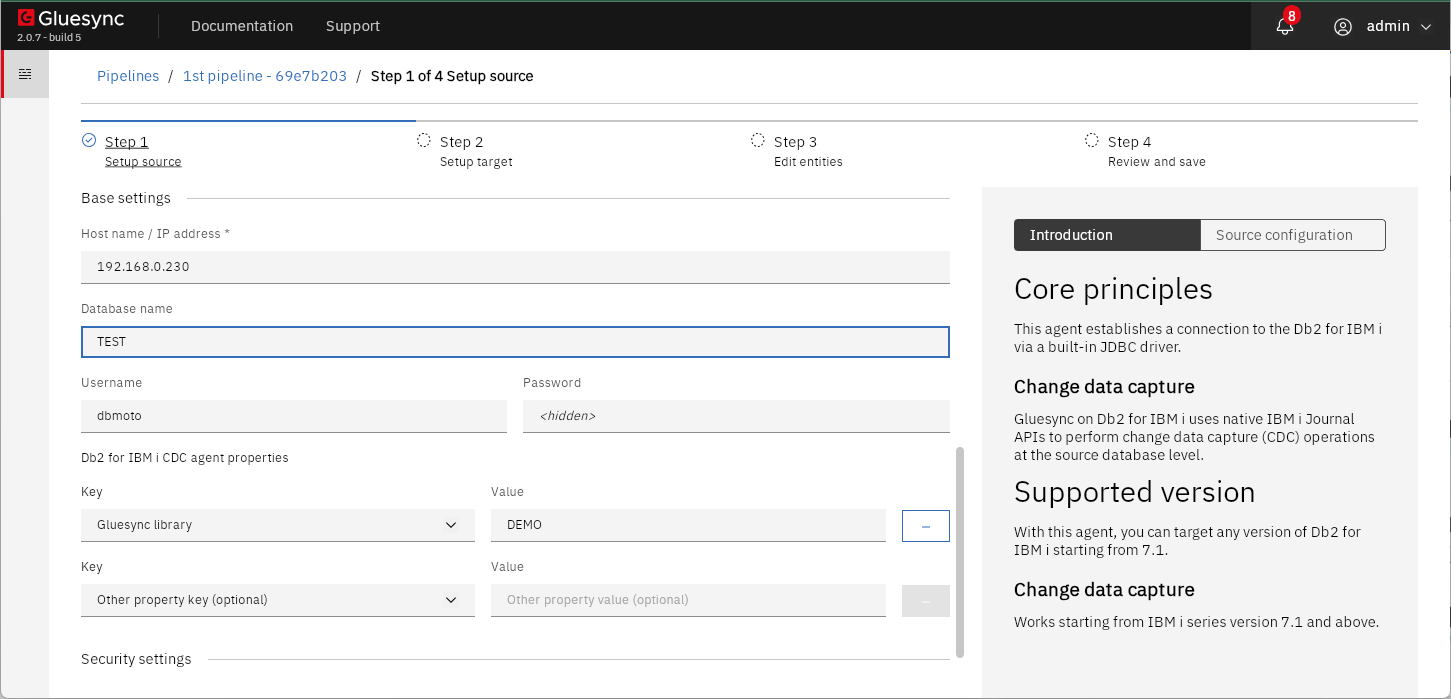Click the form's vertical scrollbar

[960, 552]
